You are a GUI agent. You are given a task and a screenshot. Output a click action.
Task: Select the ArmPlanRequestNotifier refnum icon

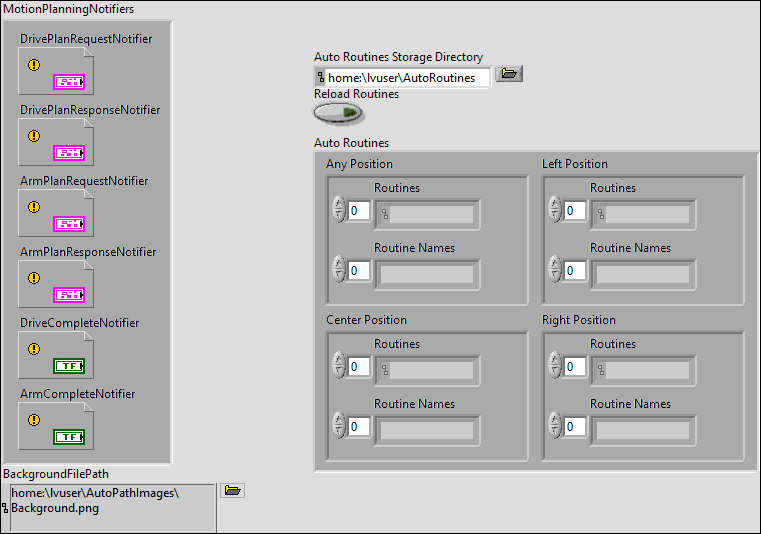55,213
